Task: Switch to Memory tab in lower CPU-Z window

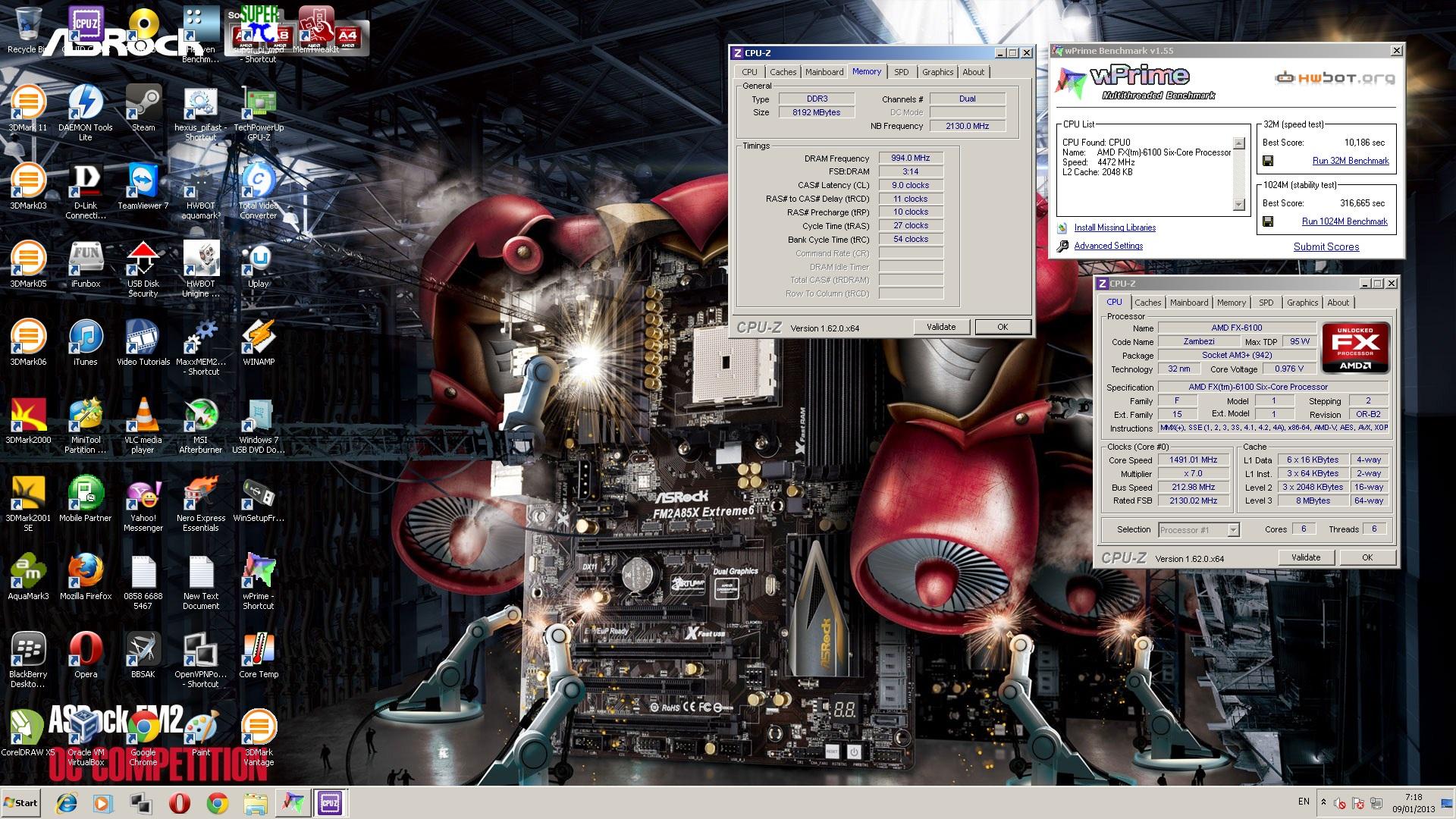Action: tap(1231, 303)
